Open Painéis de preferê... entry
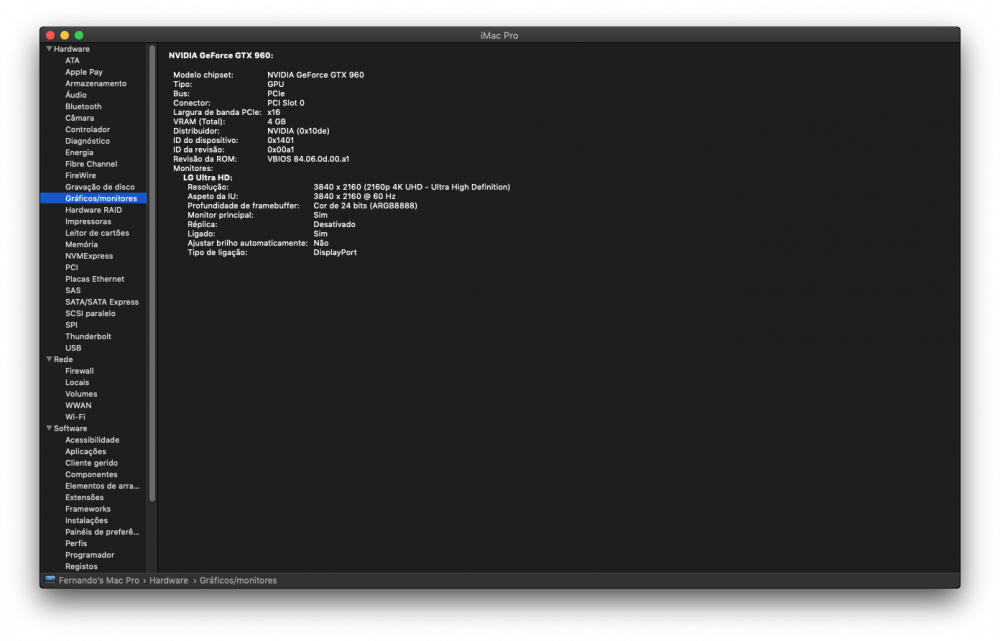1000x641 pixels. tap(102, 531)
